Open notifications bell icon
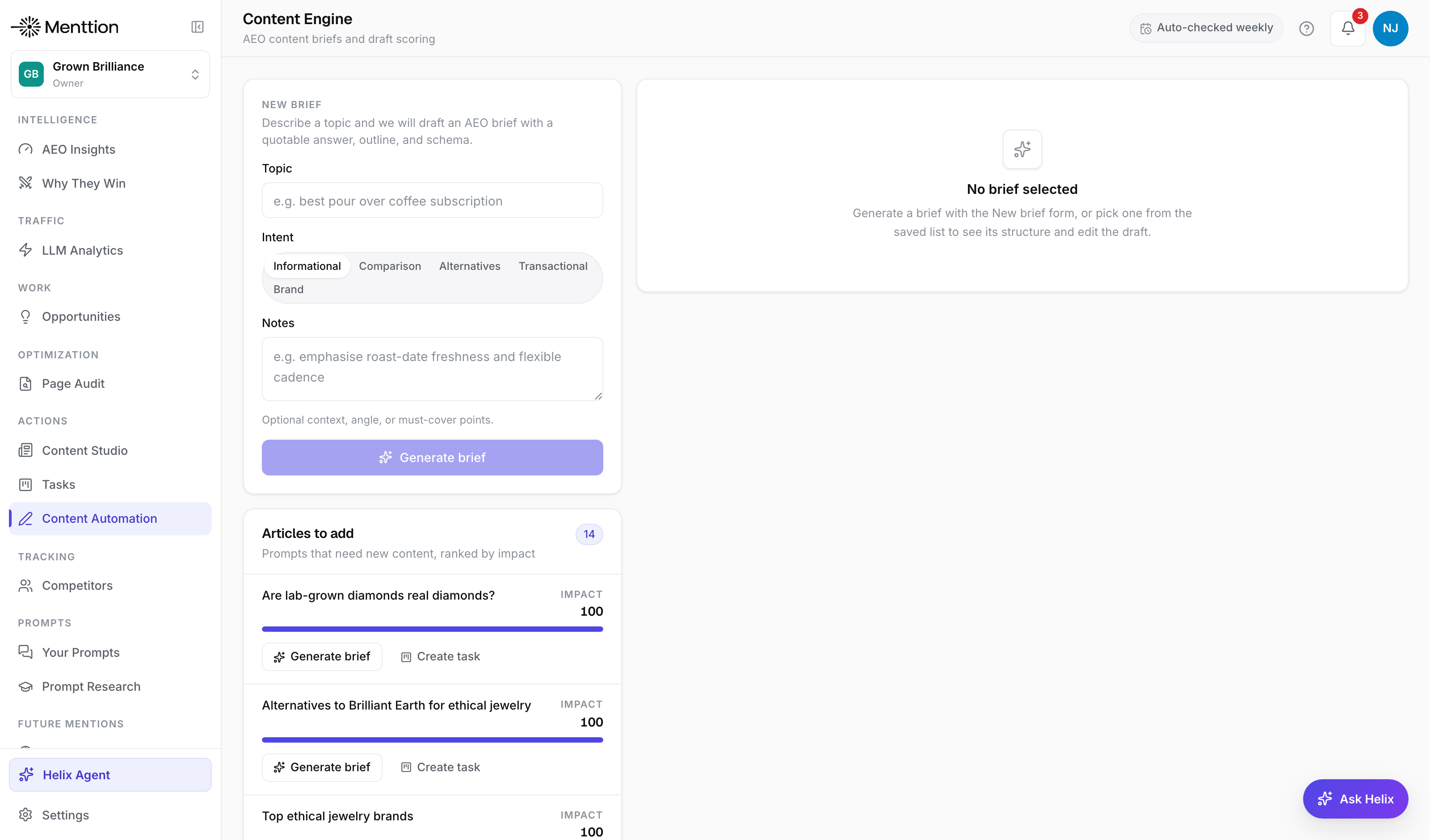1430x840 pixels. pos(1348,29)
